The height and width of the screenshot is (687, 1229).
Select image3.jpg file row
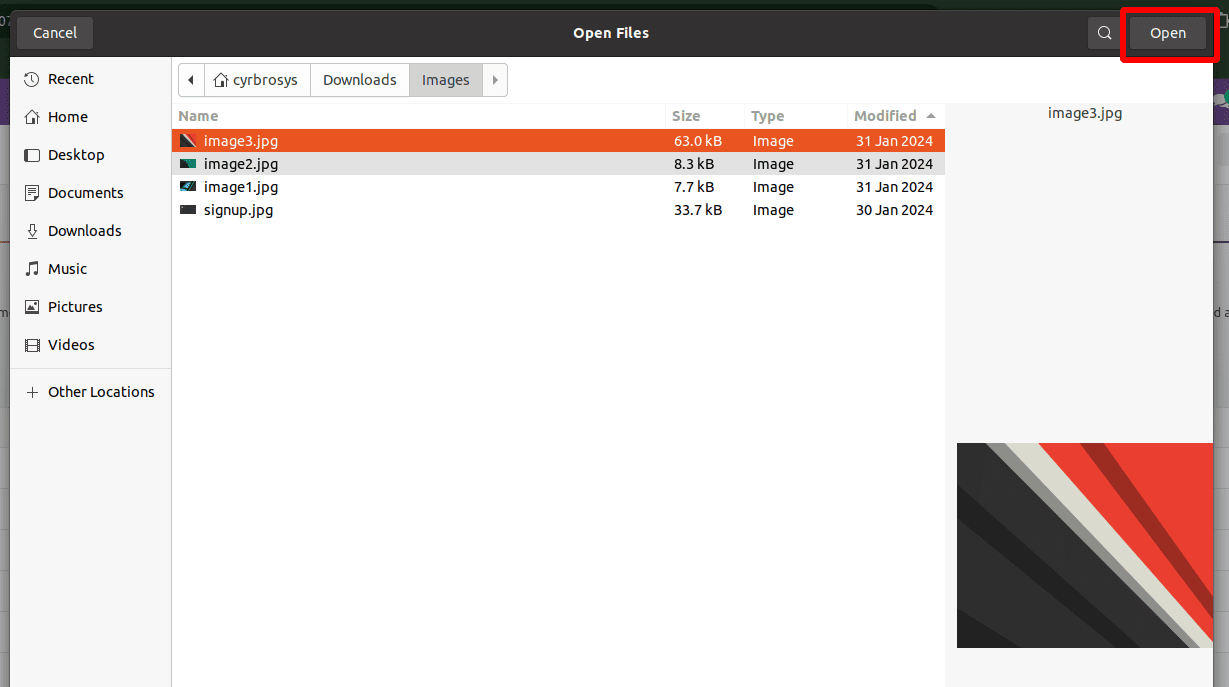558,141
